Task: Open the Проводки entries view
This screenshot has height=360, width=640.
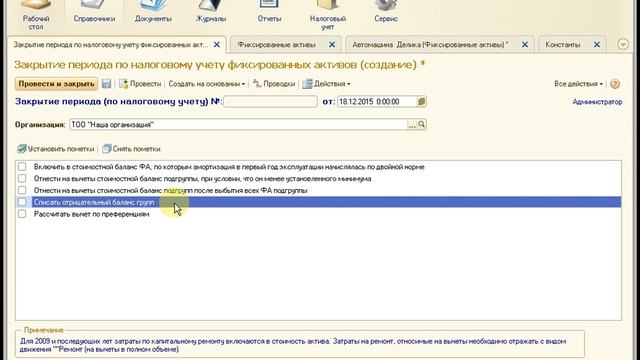Action: tap(274, 84)
